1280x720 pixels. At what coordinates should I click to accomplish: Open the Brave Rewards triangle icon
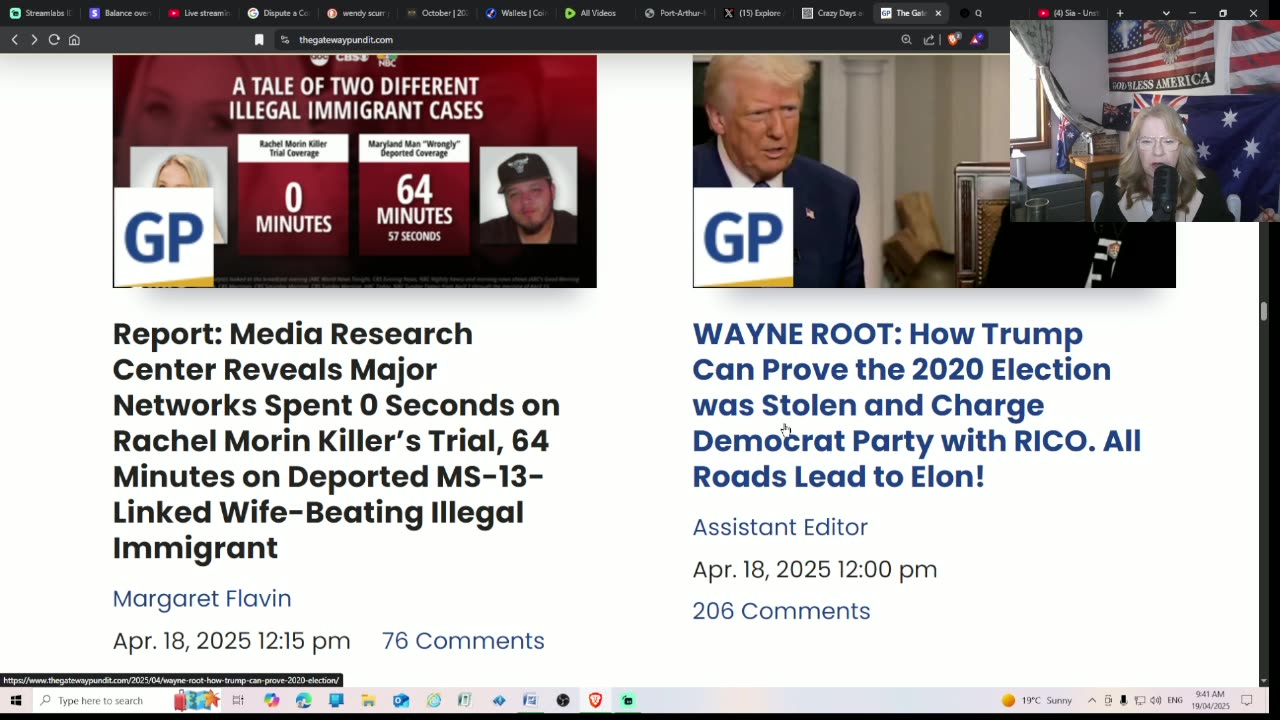coord(977,40)
